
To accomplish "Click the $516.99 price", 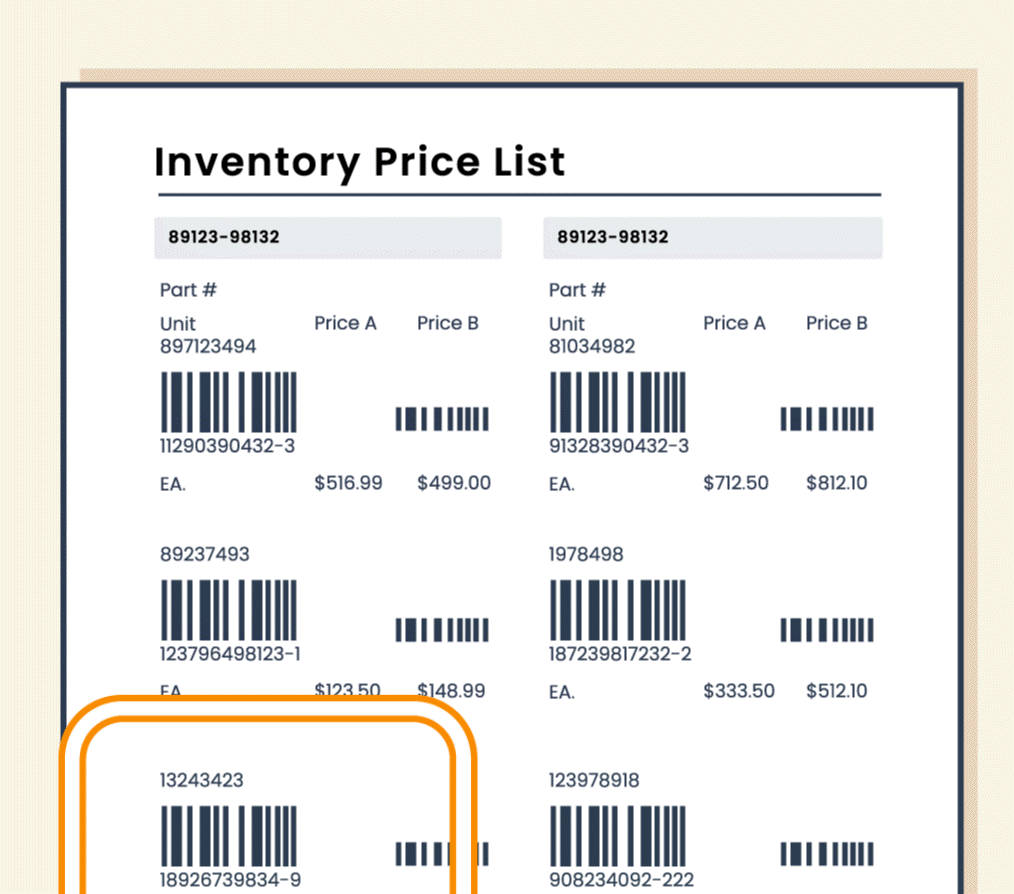I will (348, 483).
